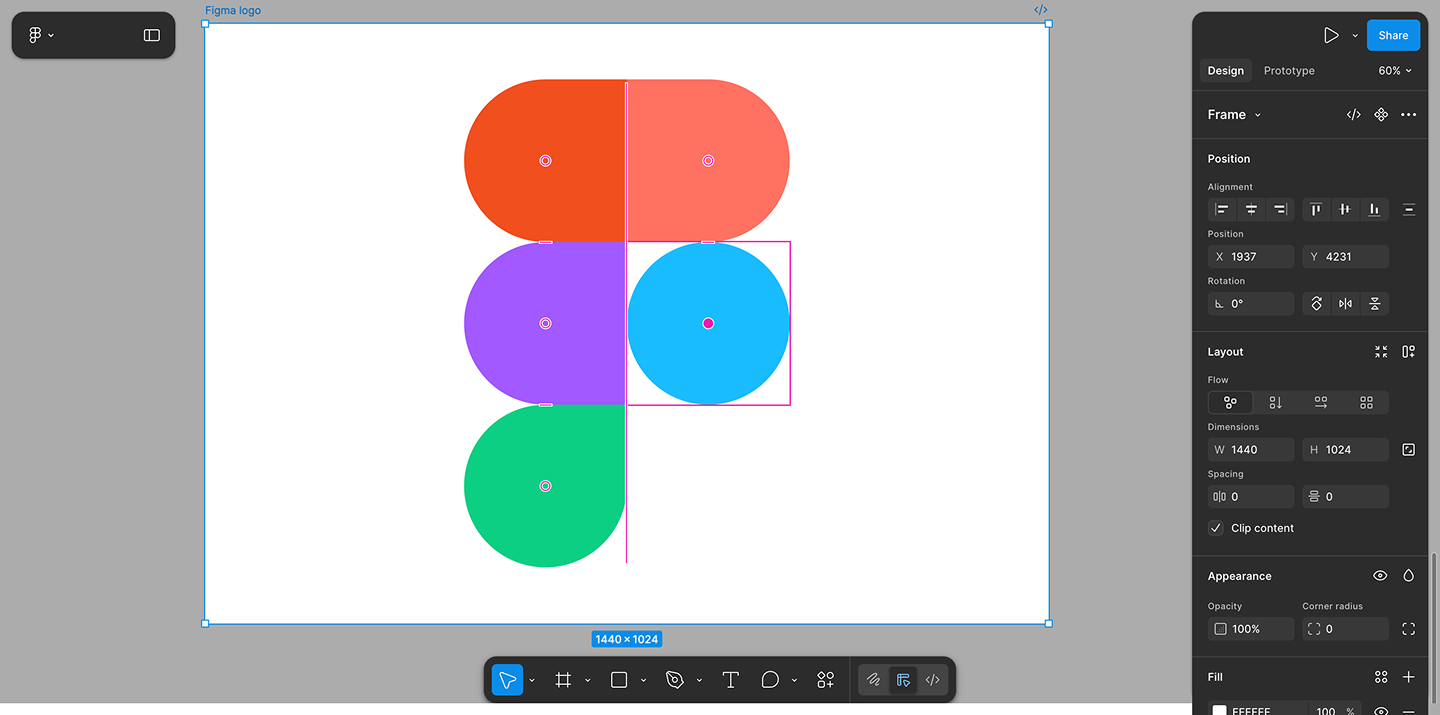Select the Rectangle shape tool
This screenshot has height=715, width=1440.
click(619, 680)
